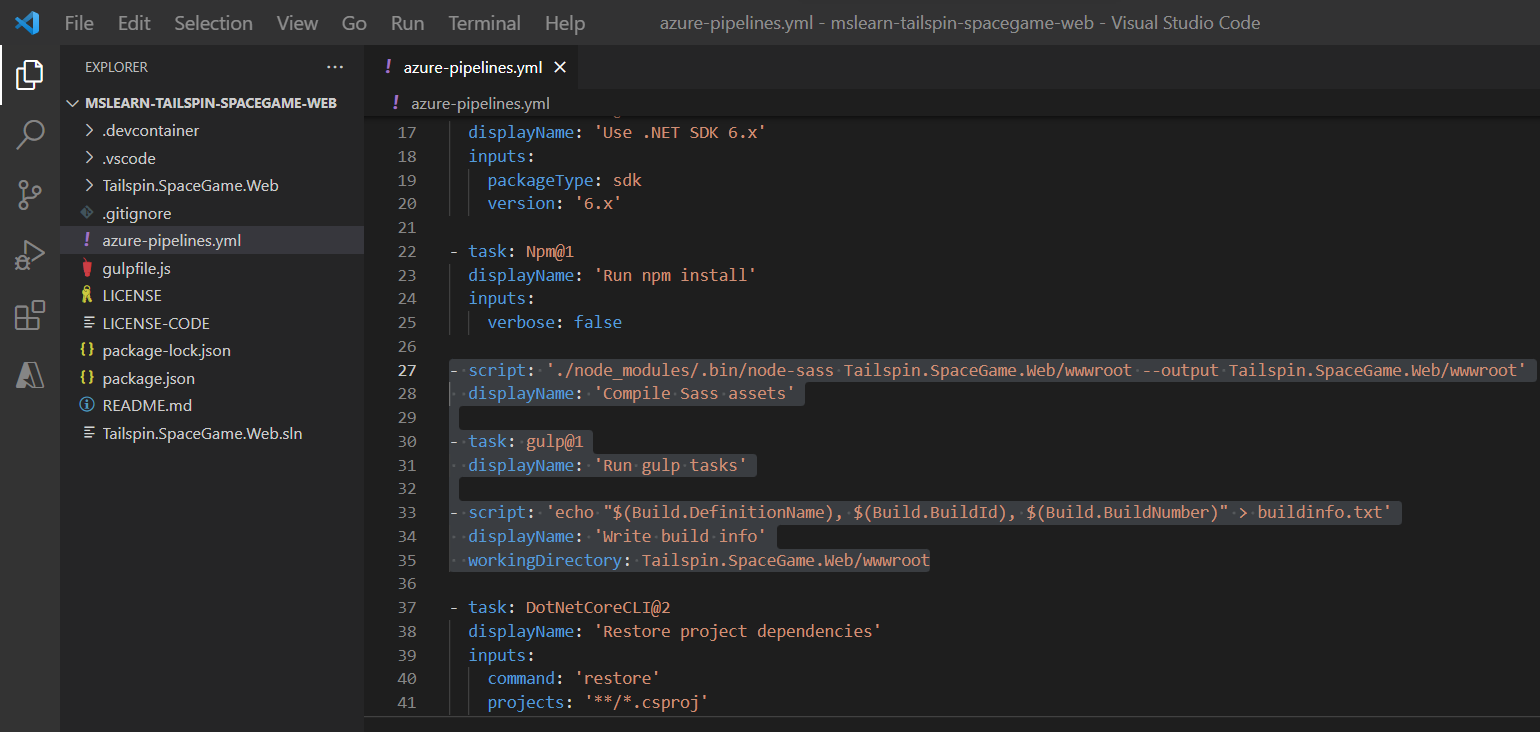Screen dimensions: 1540x732
Task: Click the 'gulp@1' task name
Action: point(554,441)
